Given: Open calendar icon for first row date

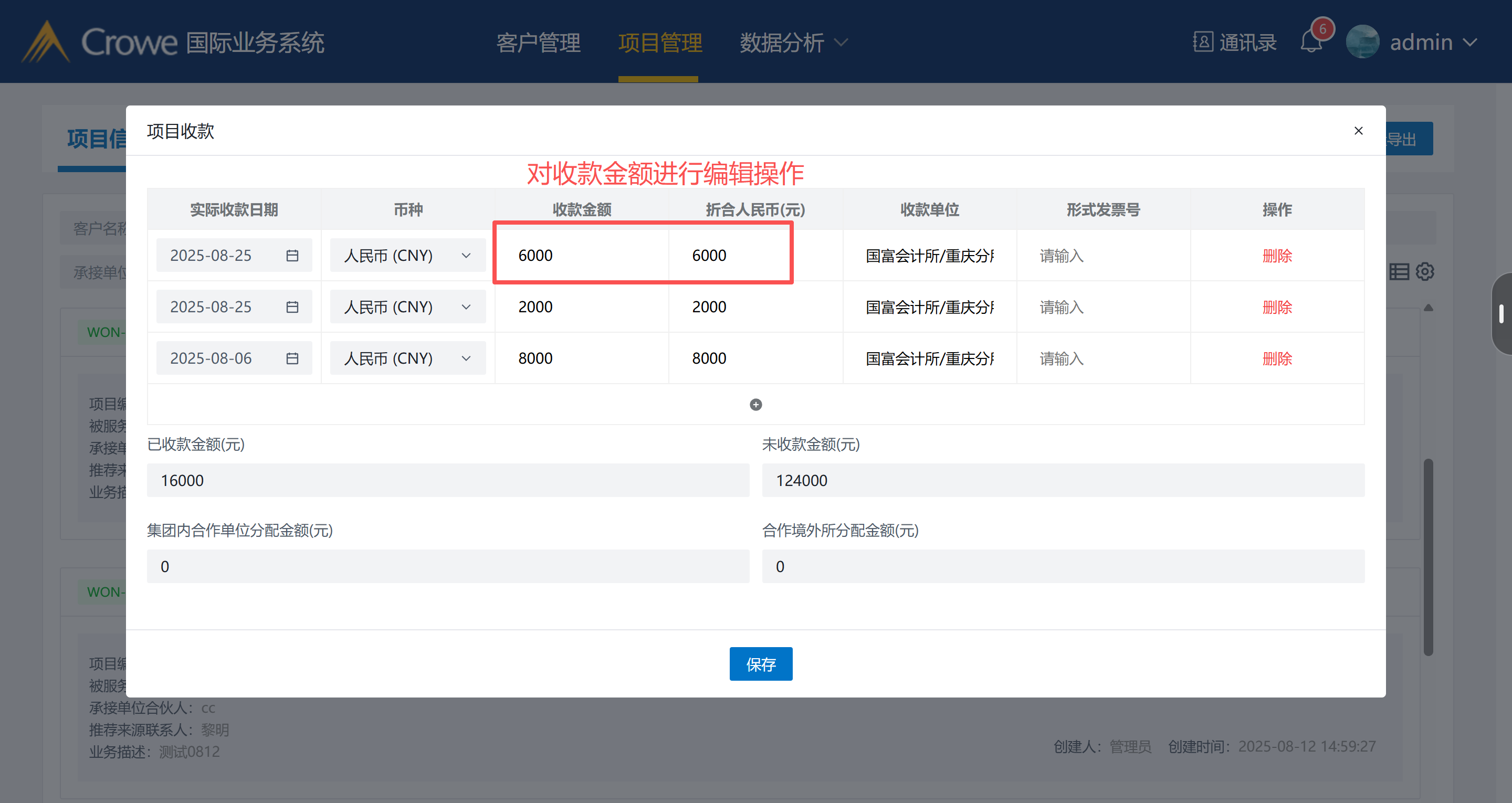Looking at the screenshot, I should [292, 256].
